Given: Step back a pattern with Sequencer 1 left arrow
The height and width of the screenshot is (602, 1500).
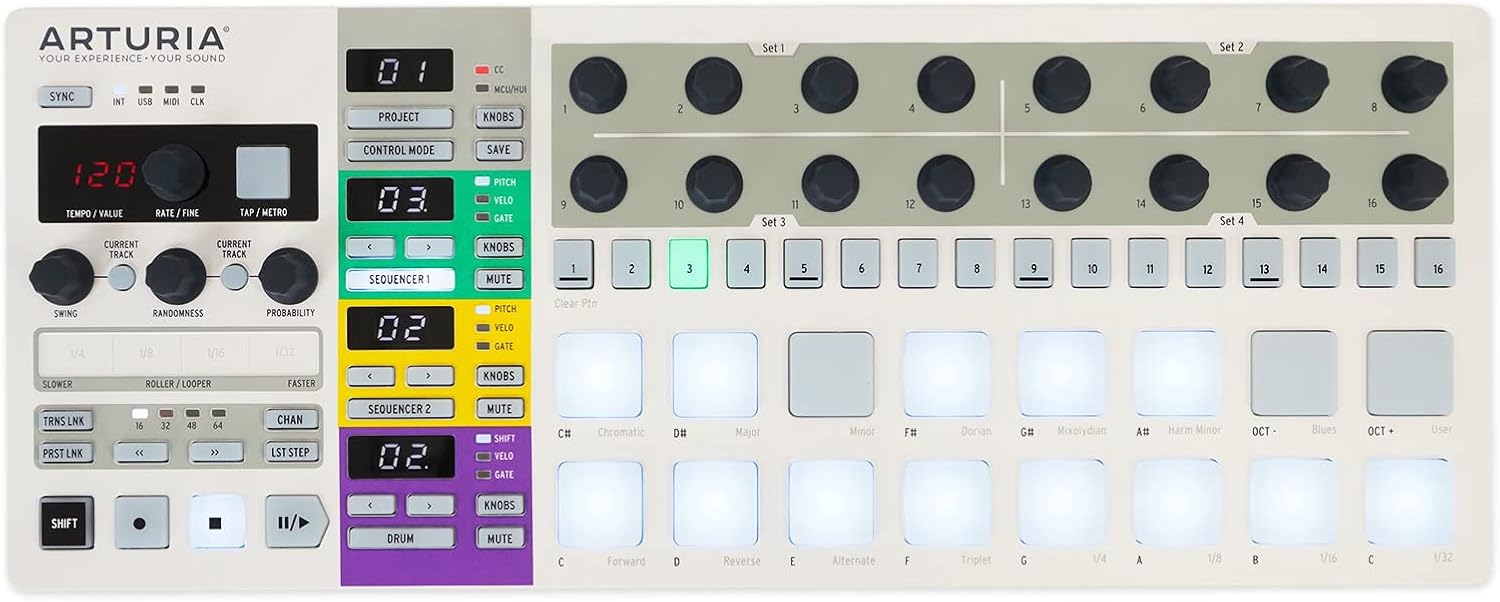Looking at the screenshot, I should (369, 247).
